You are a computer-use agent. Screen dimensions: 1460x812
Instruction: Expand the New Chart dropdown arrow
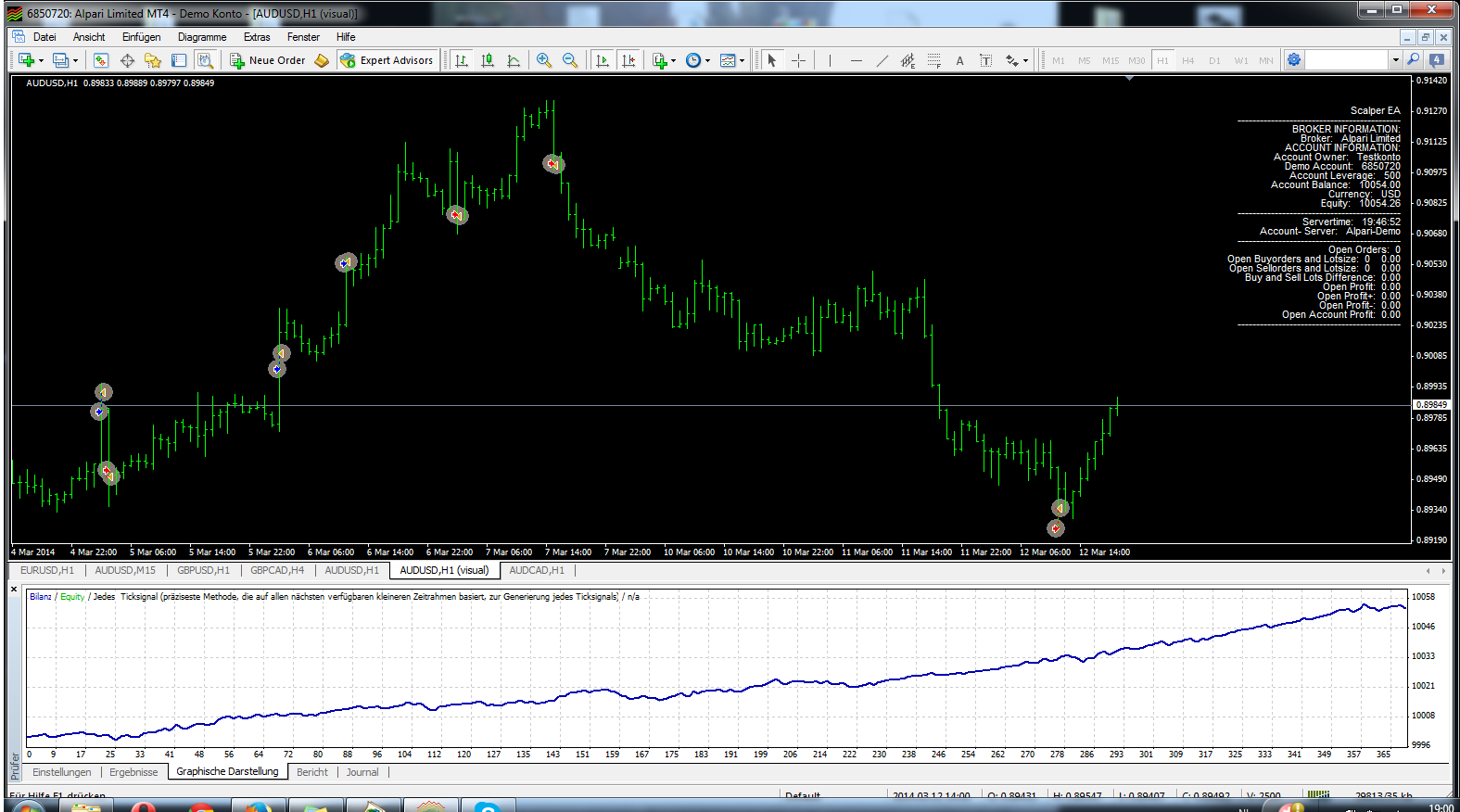coord(41,61)
